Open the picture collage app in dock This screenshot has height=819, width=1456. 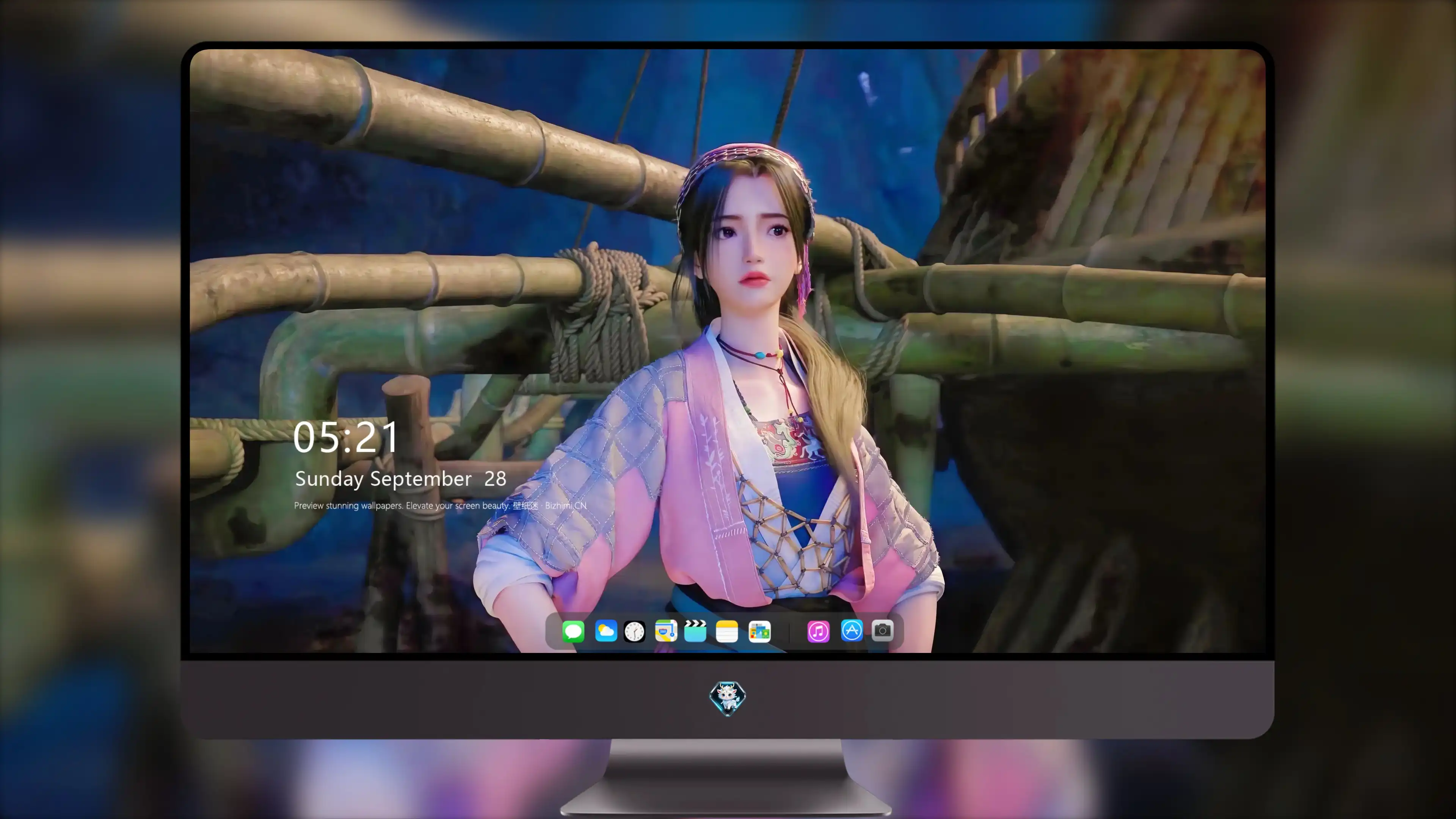pyautogui.click(x=759, y=631)
